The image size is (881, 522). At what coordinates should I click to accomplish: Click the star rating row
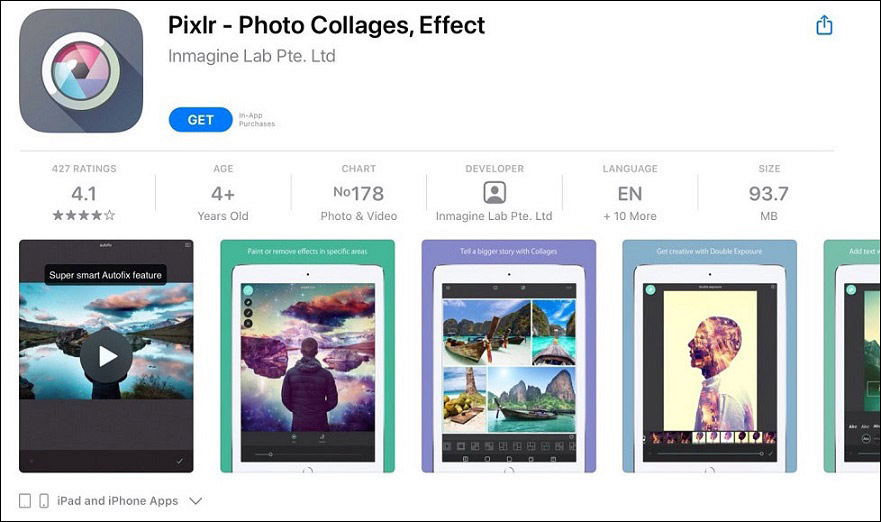pos(84,215)
